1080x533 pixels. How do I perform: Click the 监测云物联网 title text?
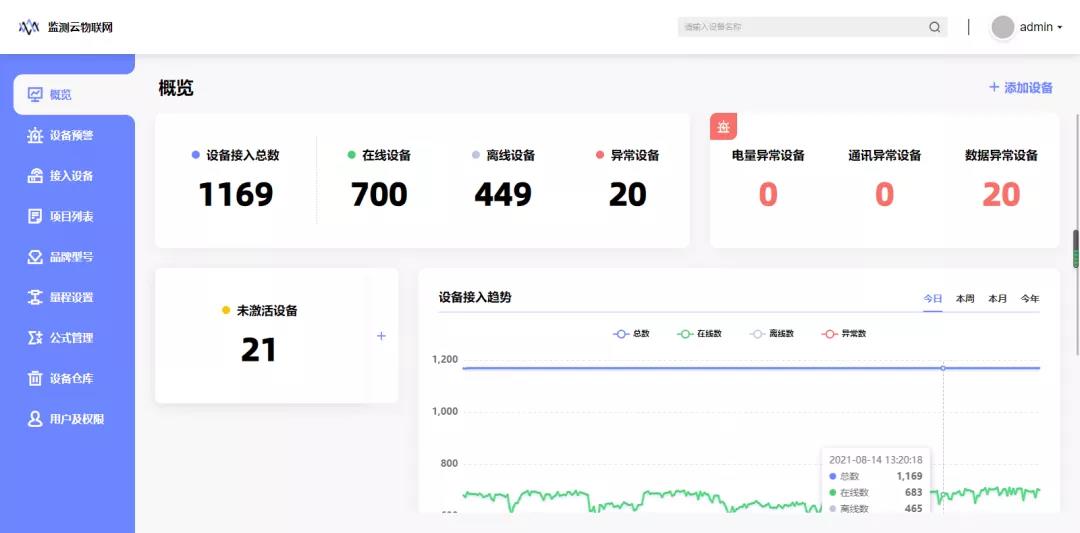[80, 28]
